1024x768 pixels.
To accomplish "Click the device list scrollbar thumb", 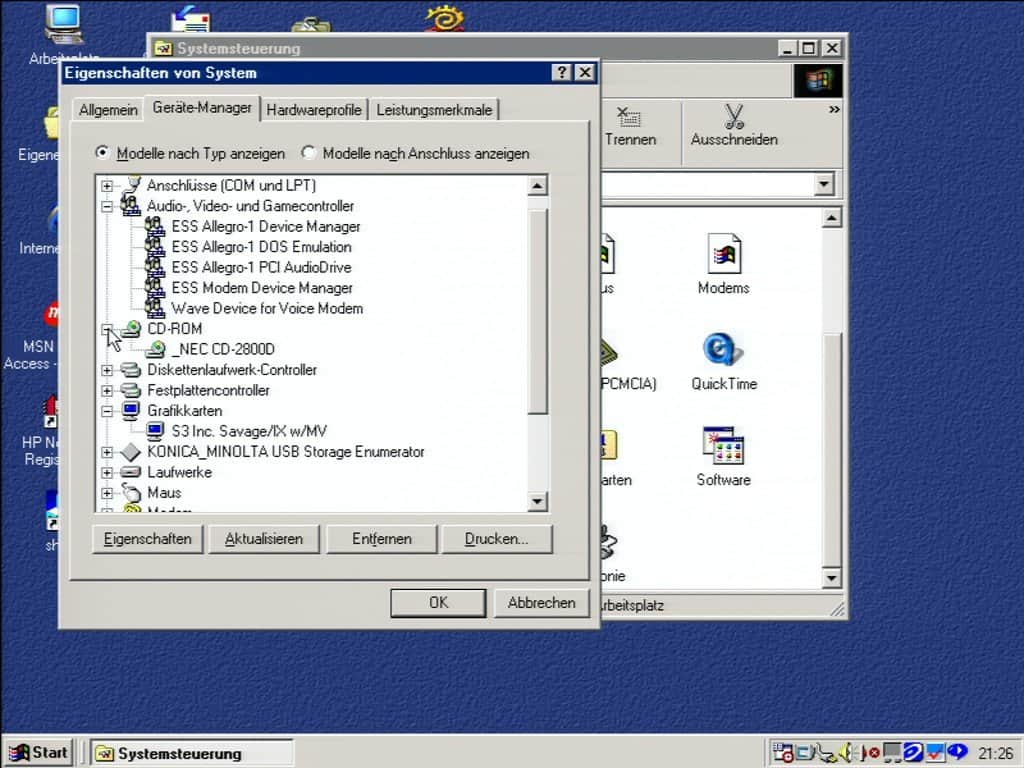I will [x=537, y=312].
